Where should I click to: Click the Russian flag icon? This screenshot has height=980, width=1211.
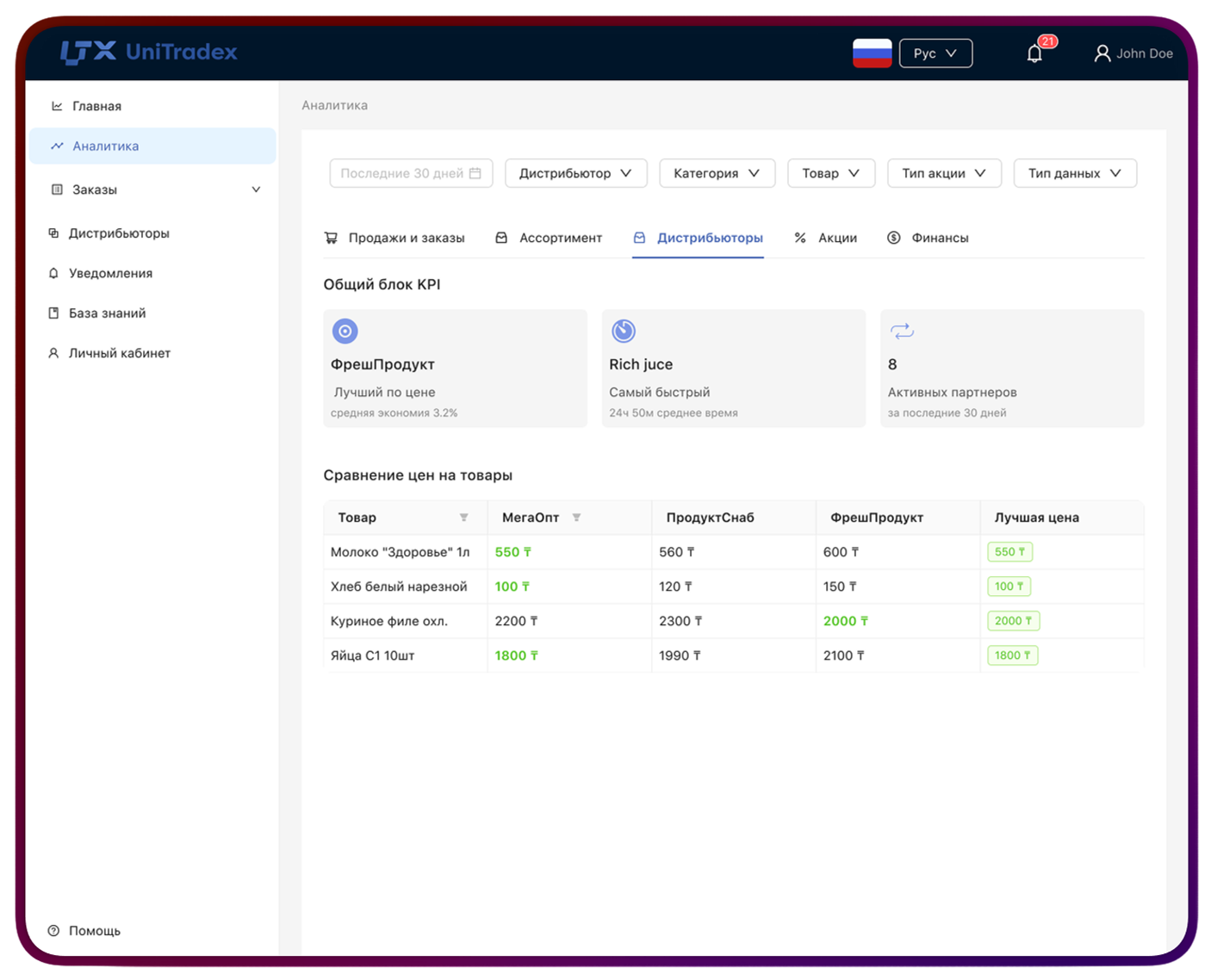tap(872, 53)
